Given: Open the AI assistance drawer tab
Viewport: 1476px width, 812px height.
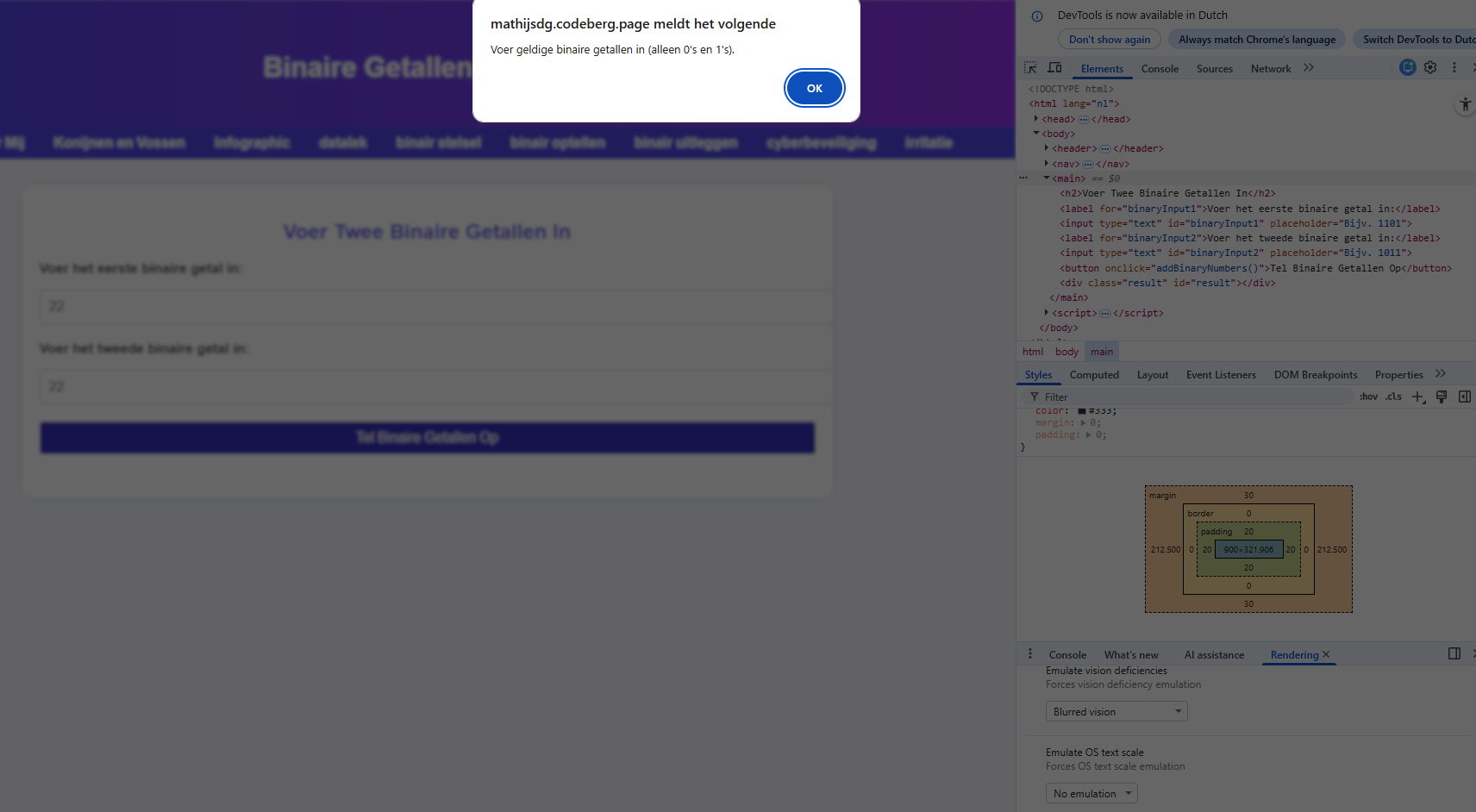Looking at the screenshot, I should coord(1214,654).
